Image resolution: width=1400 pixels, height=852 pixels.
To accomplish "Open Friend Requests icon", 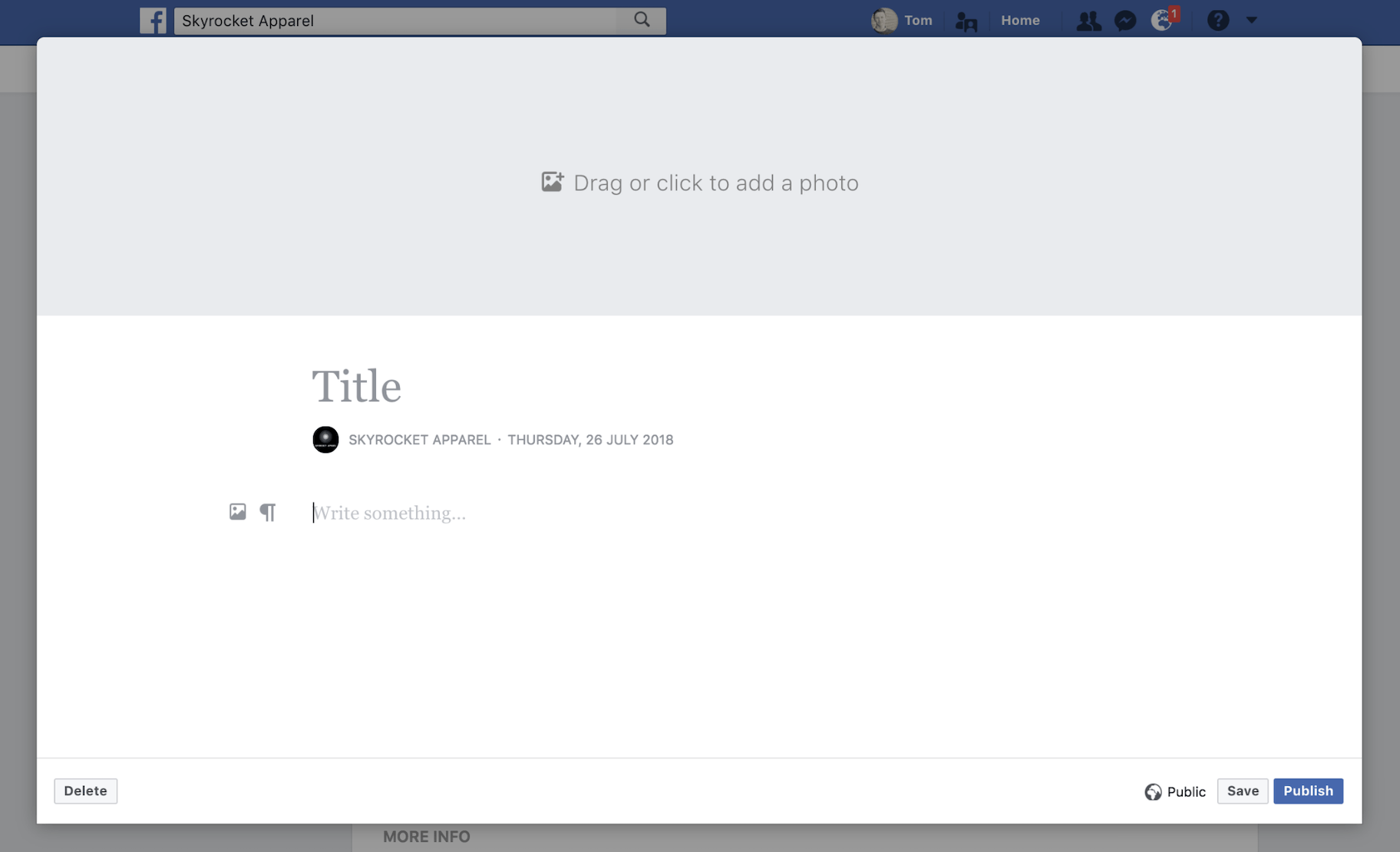I will pos(1088,21).
